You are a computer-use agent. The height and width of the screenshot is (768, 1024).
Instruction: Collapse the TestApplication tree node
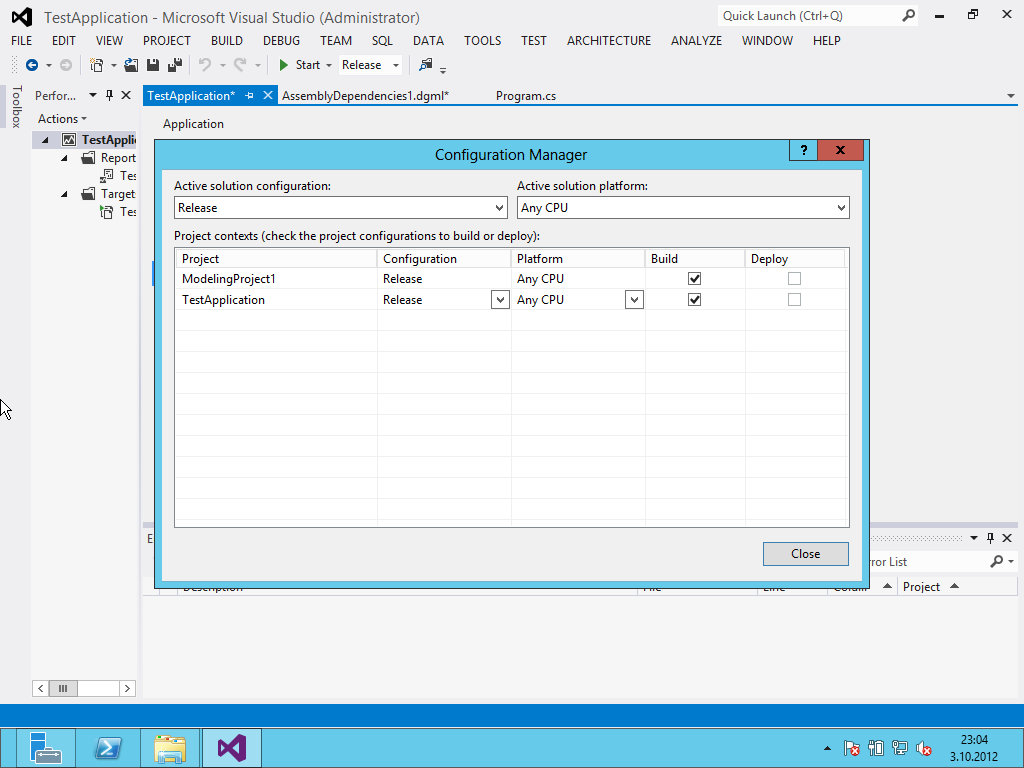[x=45, y=140]
